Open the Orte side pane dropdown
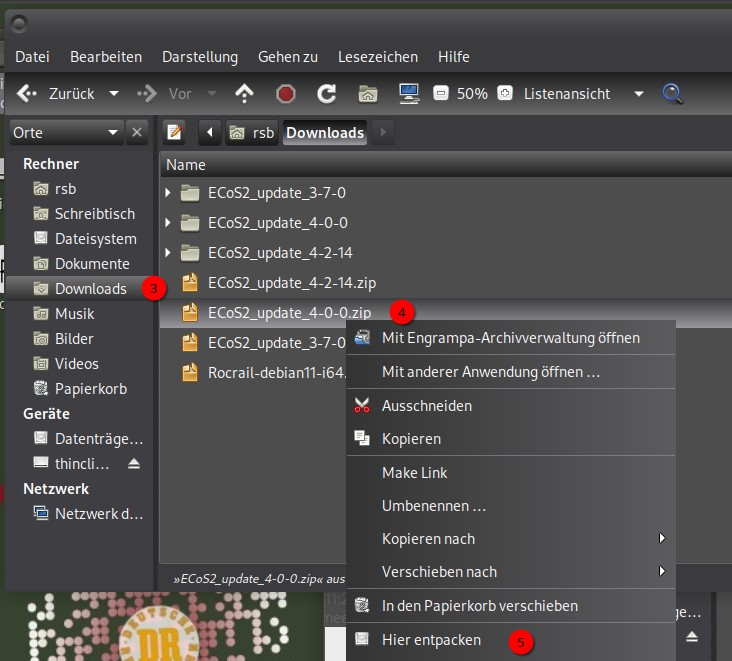 click(111, 132)
